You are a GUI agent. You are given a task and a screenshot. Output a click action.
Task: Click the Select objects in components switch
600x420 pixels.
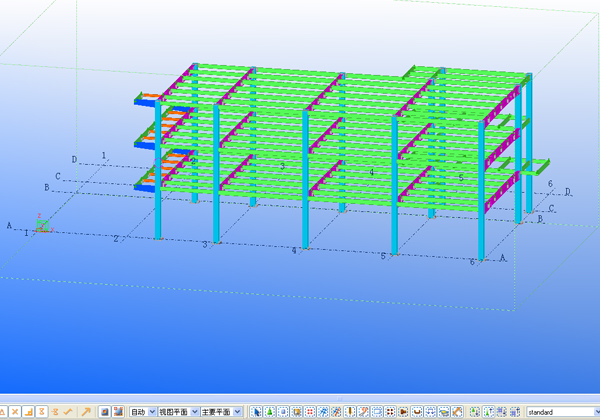coord(488,412)
